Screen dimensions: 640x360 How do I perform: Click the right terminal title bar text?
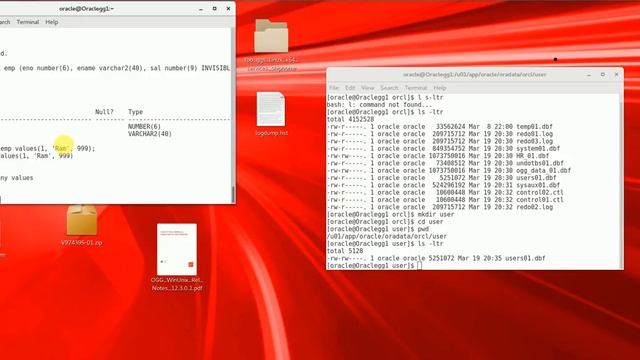point(474,75)
